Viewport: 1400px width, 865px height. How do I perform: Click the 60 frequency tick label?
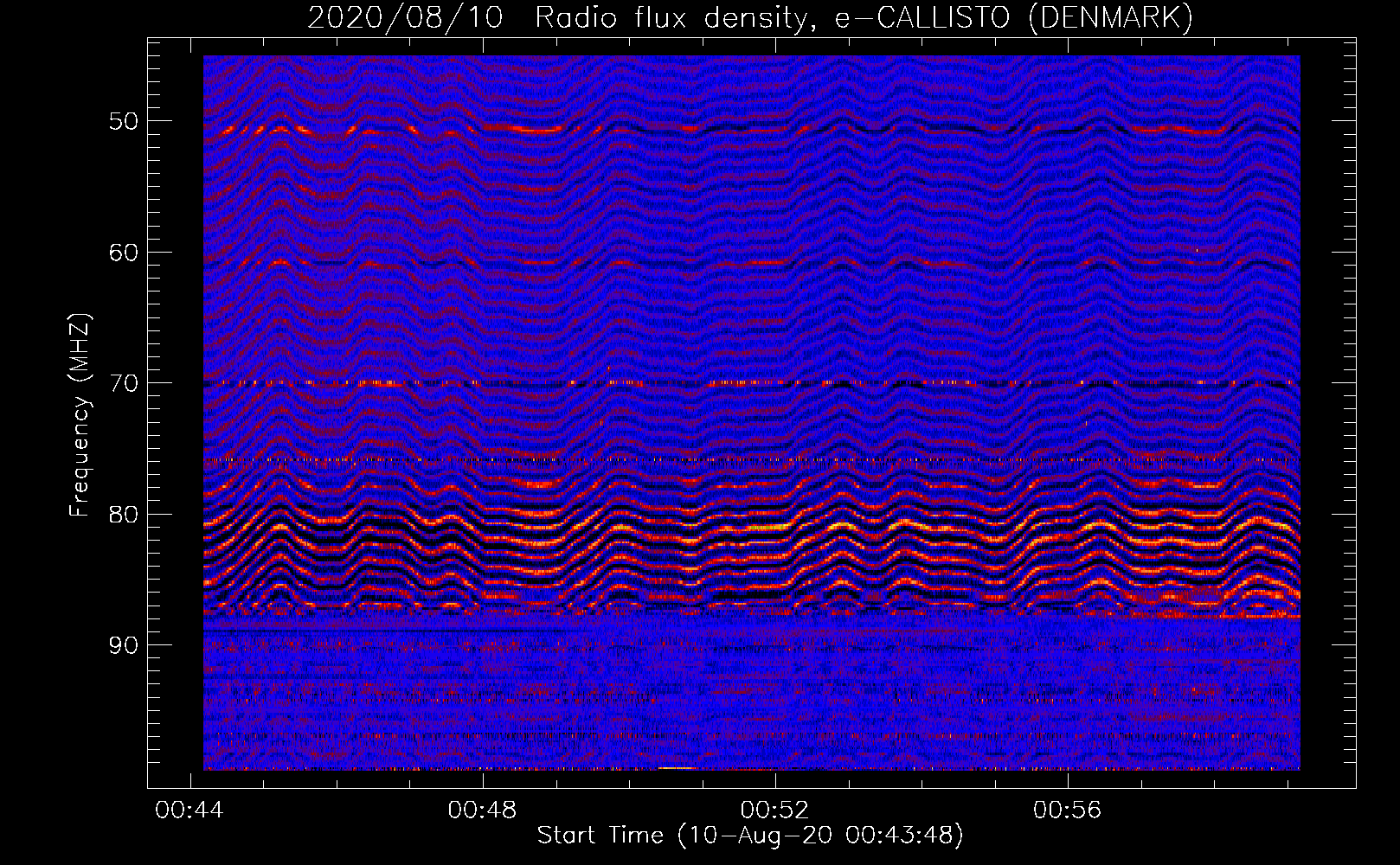[x=123, y=253]
